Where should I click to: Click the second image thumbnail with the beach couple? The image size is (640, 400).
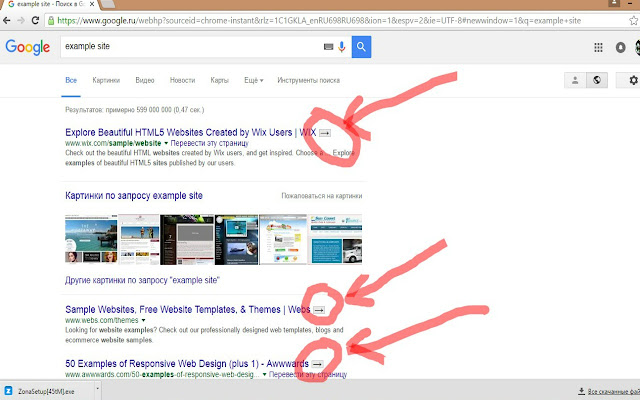tap(138, 239)
